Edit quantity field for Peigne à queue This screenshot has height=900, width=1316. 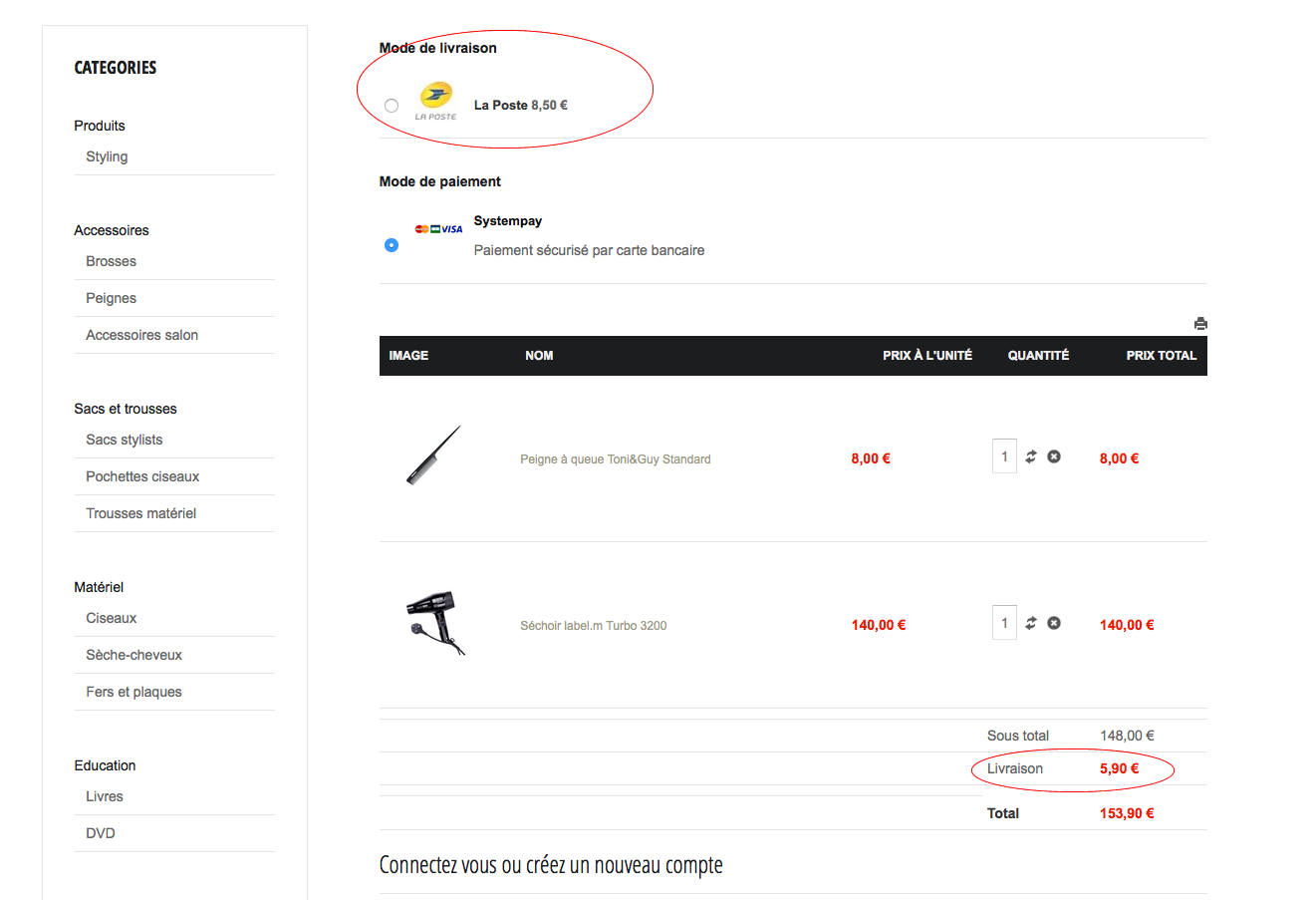(1004, 456)
